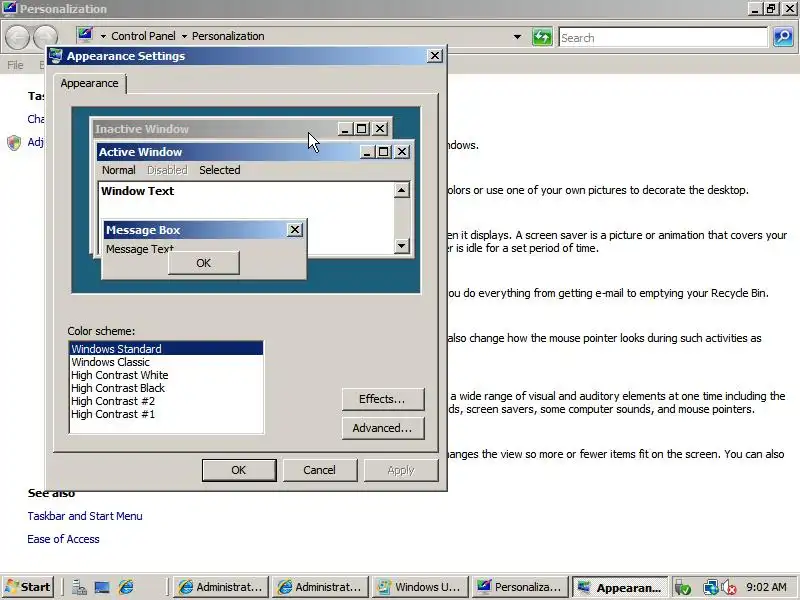The width and height of the screenshot is (800, 600).
Task: Click preview Active Window maximize button
Action: point(384,152)
